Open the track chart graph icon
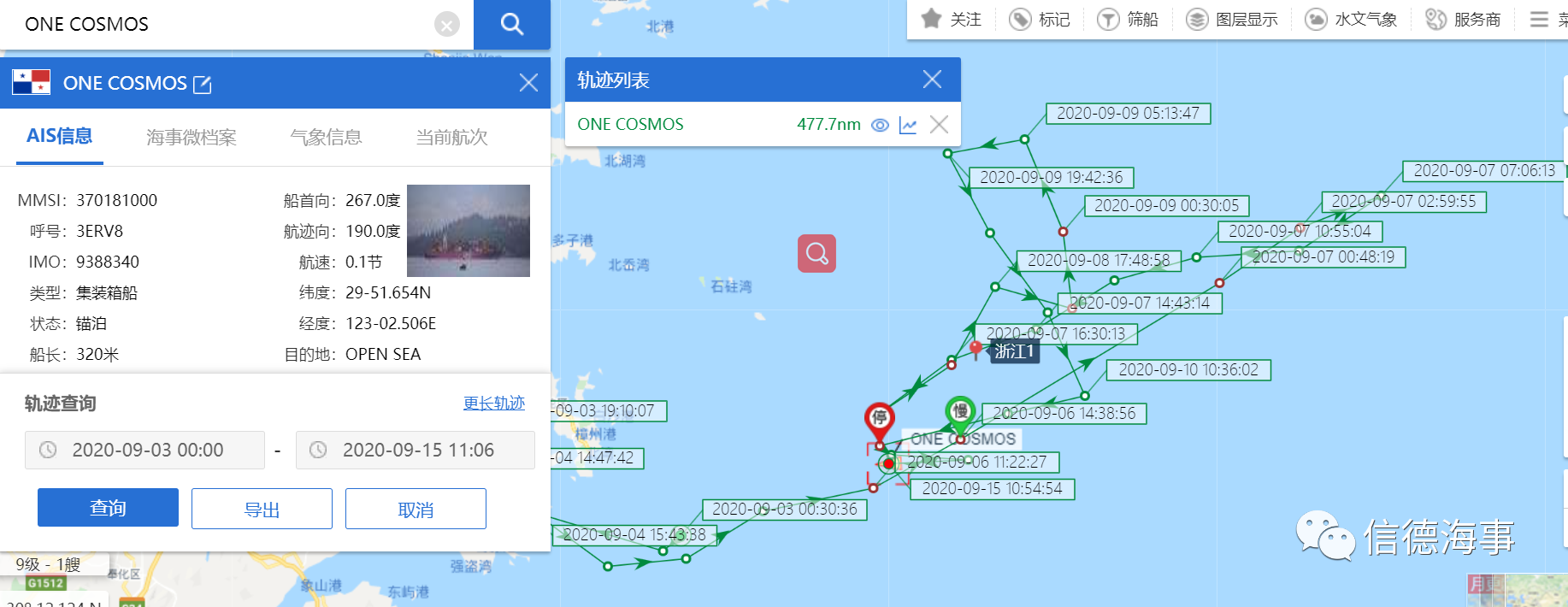 point(908,125)
